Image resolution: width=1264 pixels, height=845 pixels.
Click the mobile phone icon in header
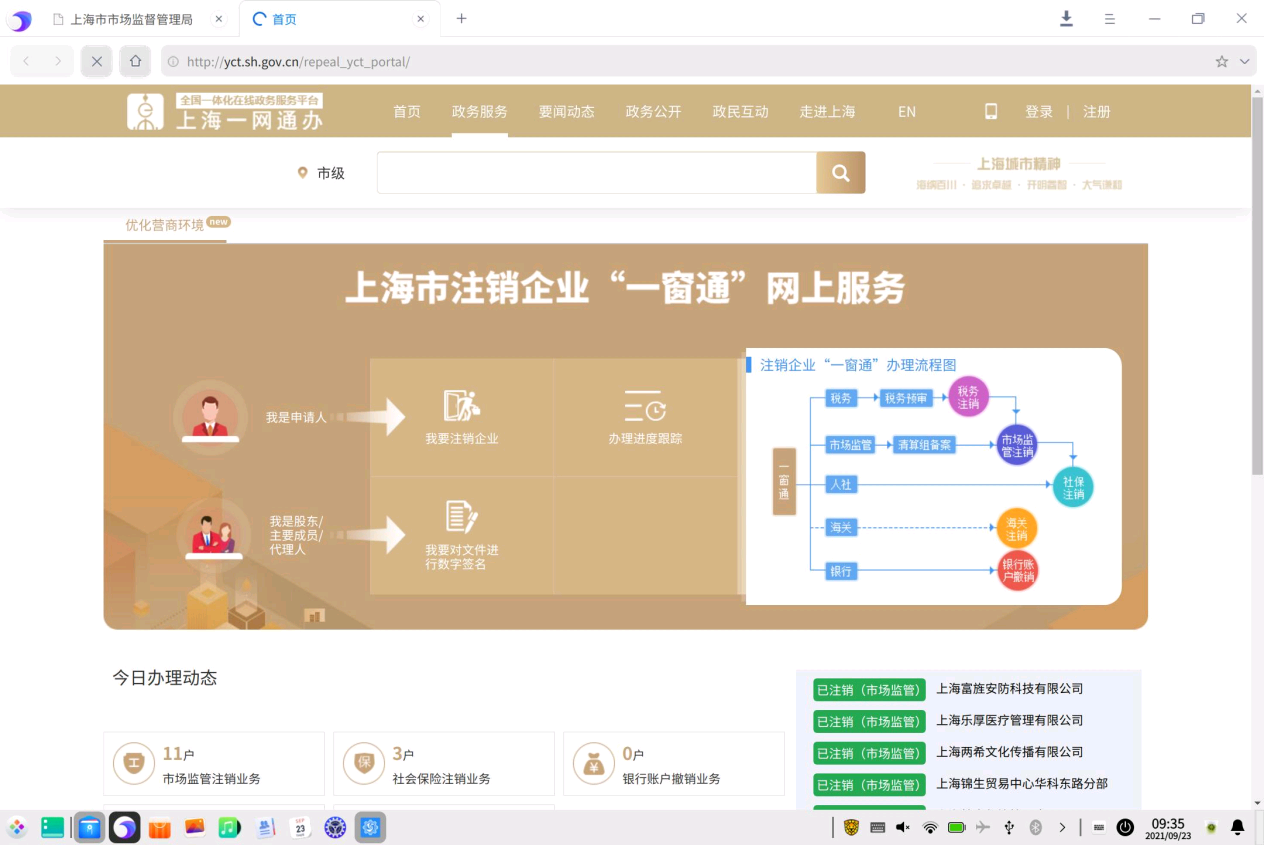pos(991,112)
